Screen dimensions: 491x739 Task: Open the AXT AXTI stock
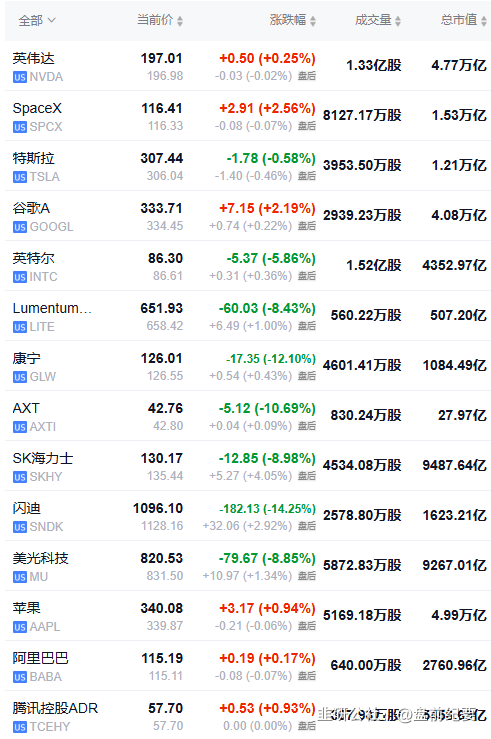point(248,416)
